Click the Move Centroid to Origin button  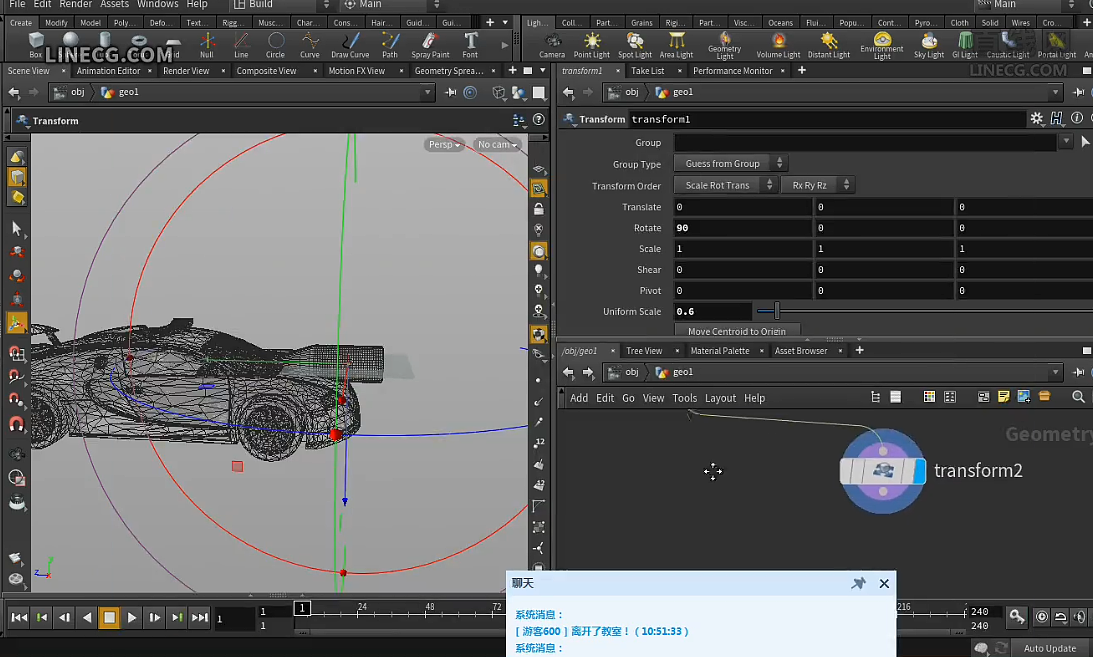(737, 330)
